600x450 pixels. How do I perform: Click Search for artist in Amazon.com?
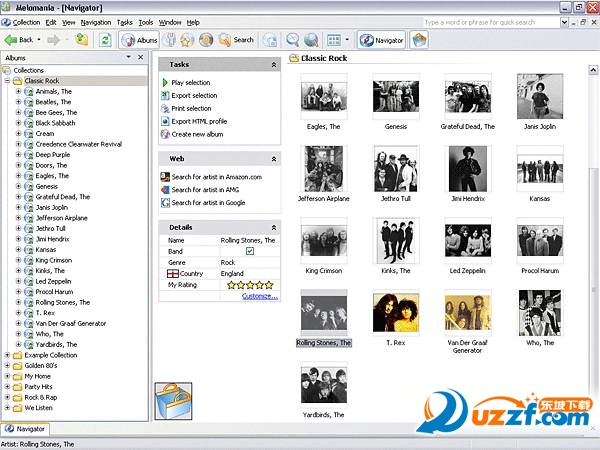[217, 177]
